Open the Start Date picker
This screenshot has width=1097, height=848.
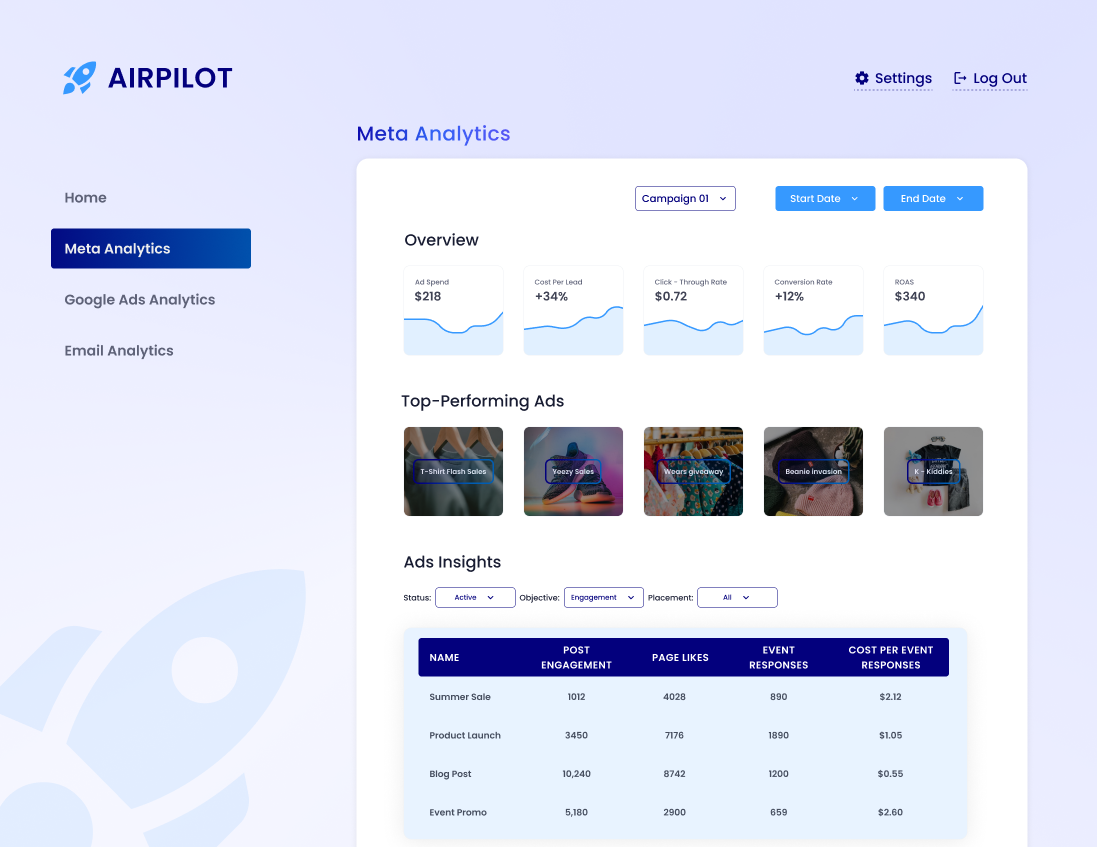(x=825, y=199)
